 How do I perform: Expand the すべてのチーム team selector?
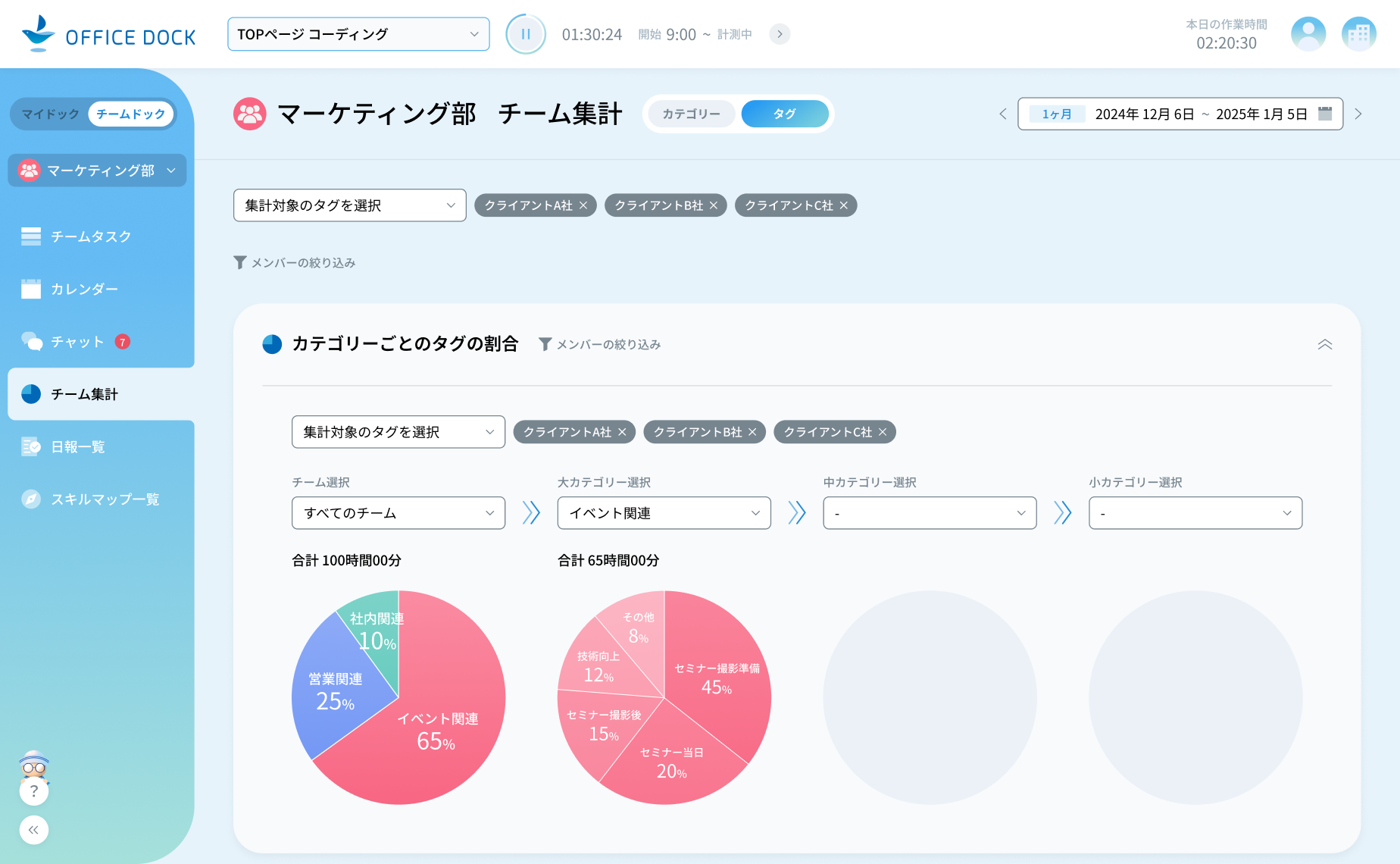click(x=398, y=513)
